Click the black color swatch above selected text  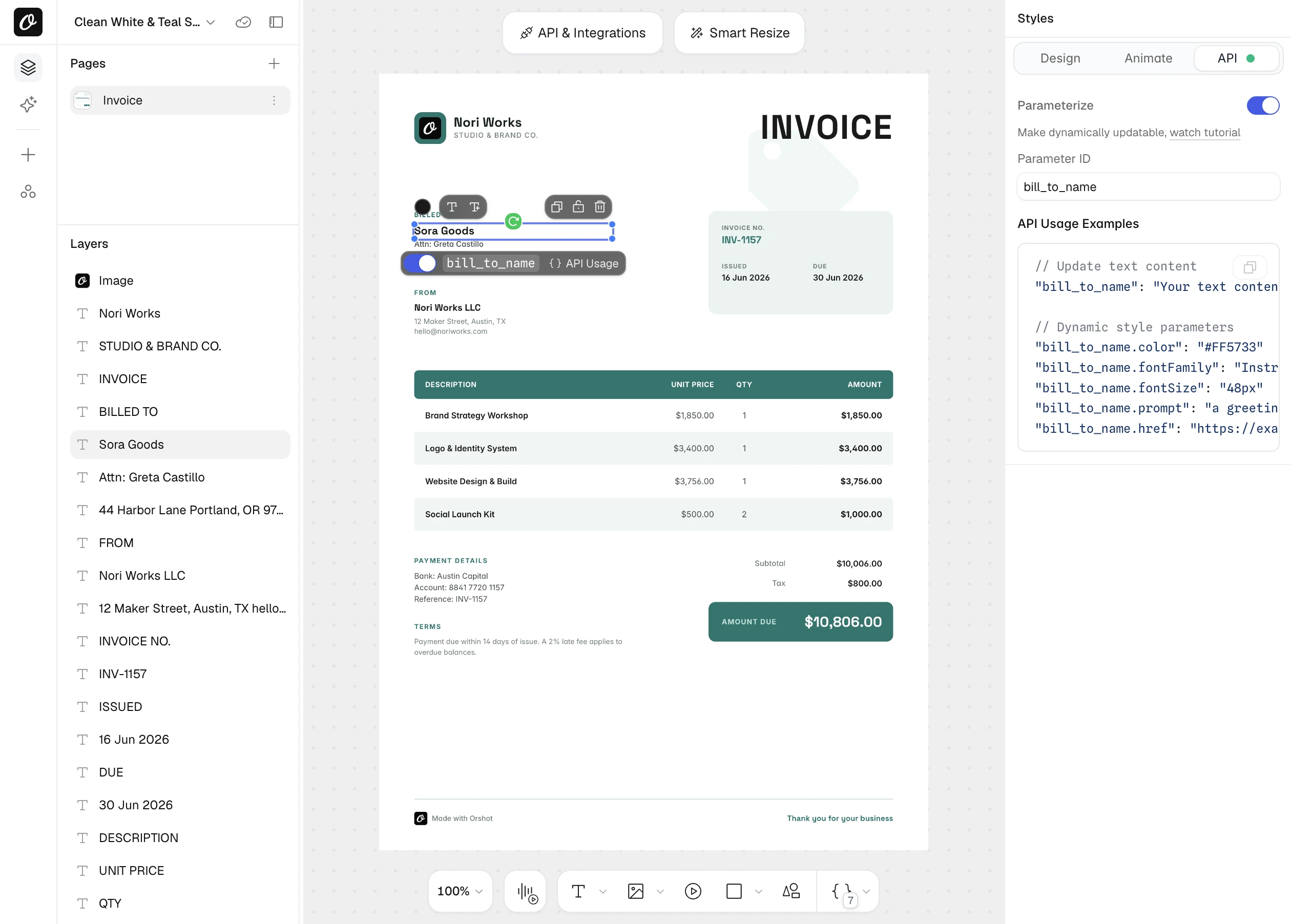point(422,206)
